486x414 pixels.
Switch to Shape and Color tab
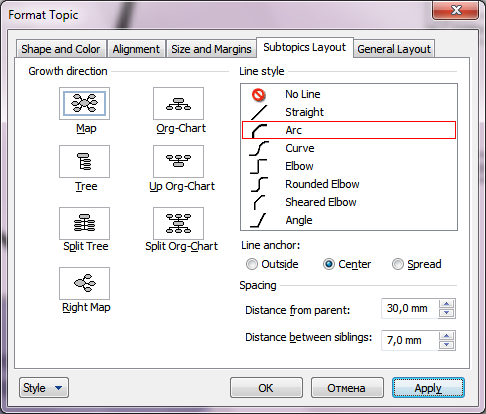pyautogui.click(x=61, y=49)
